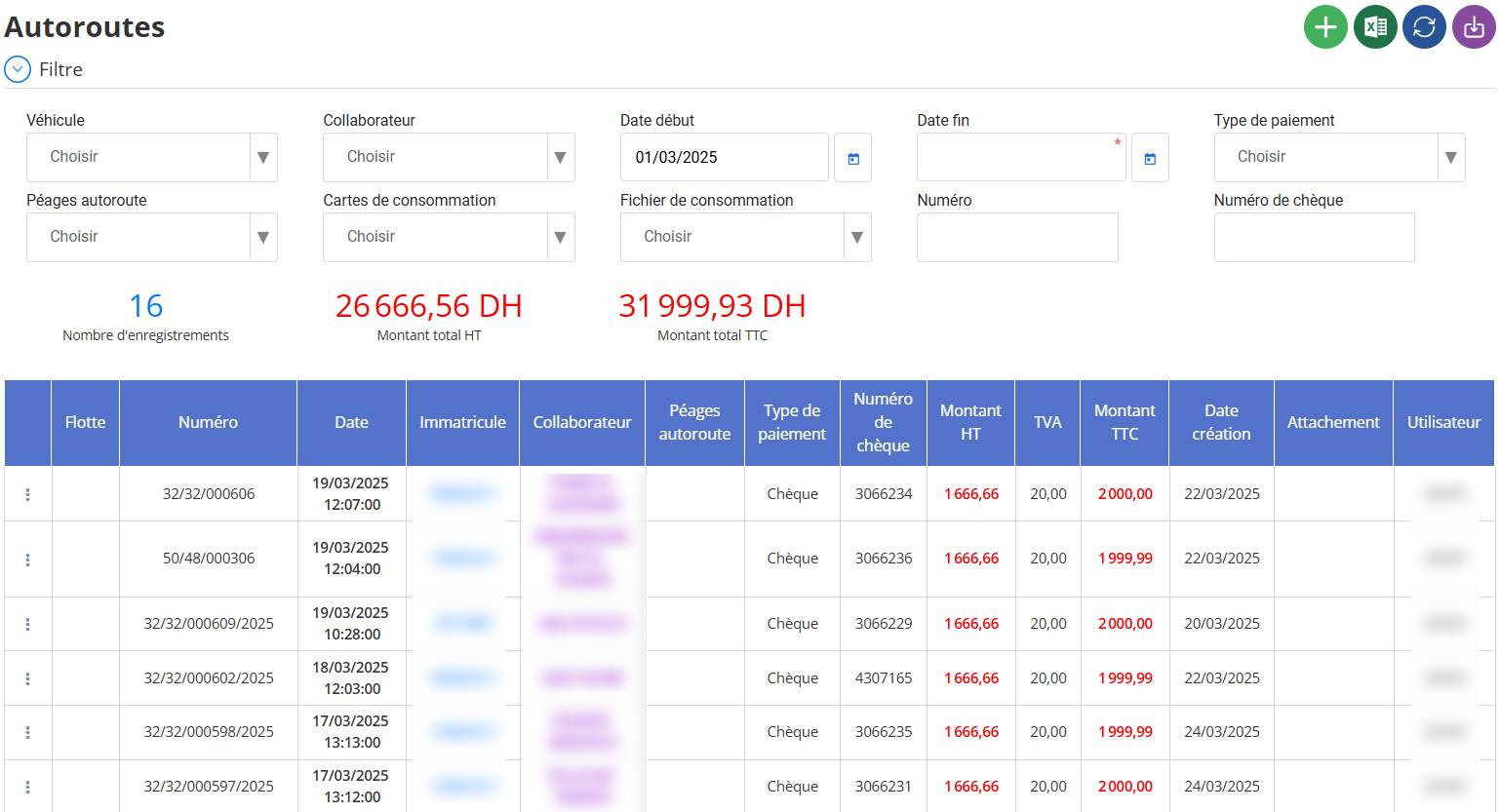Open row menu for 32/32/000609/2025
Image resolution: width=1500 pixels, height=812 pixels.
coord(27,624)
